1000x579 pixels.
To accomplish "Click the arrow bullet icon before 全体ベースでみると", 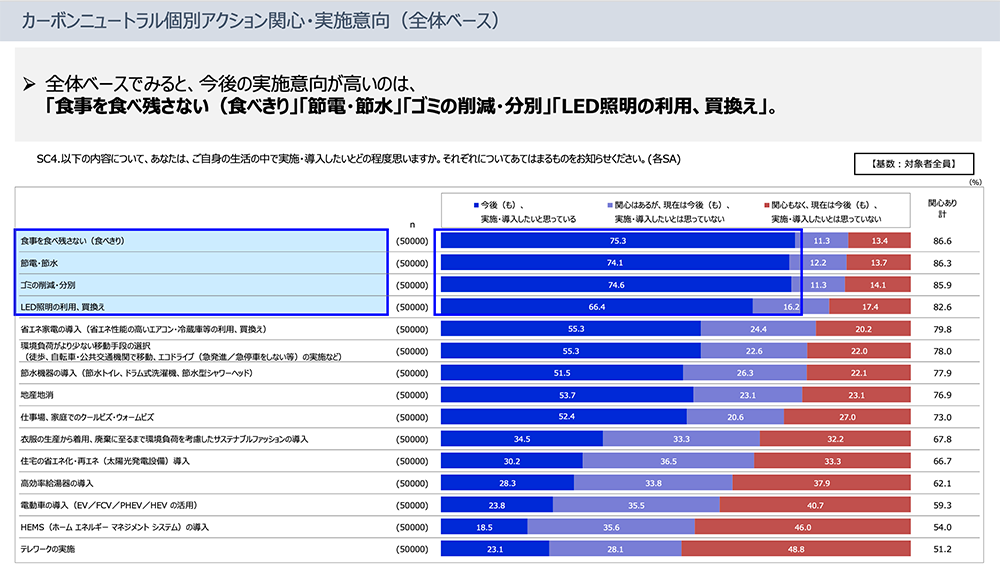I will [x=29, y=84].
